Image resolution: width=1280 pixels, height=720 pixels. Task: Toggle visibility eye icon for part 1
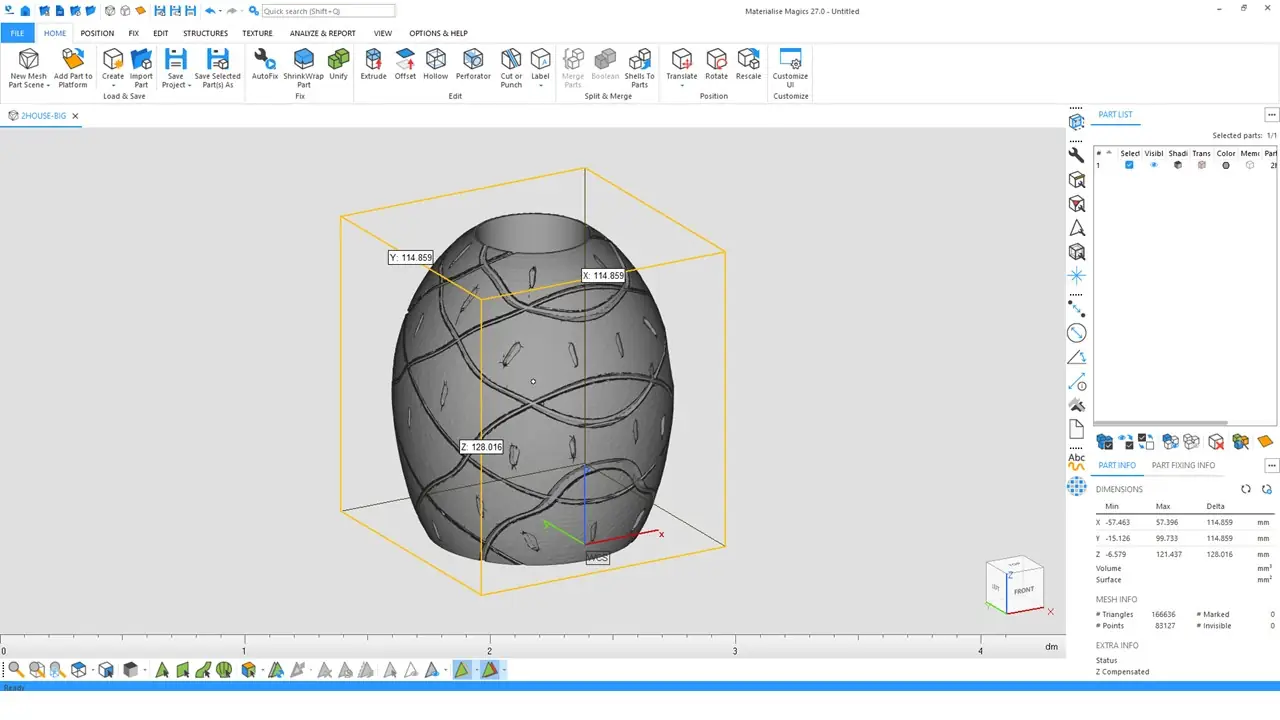(x=1154, y=165)
